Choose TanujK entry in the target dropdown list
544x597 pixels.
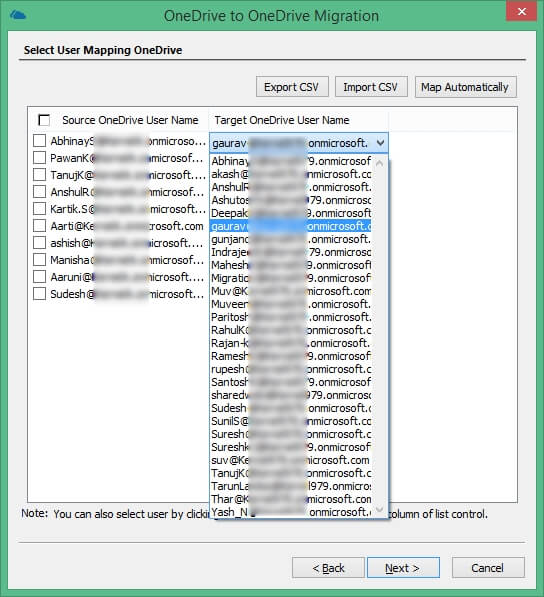coord(291,473)
